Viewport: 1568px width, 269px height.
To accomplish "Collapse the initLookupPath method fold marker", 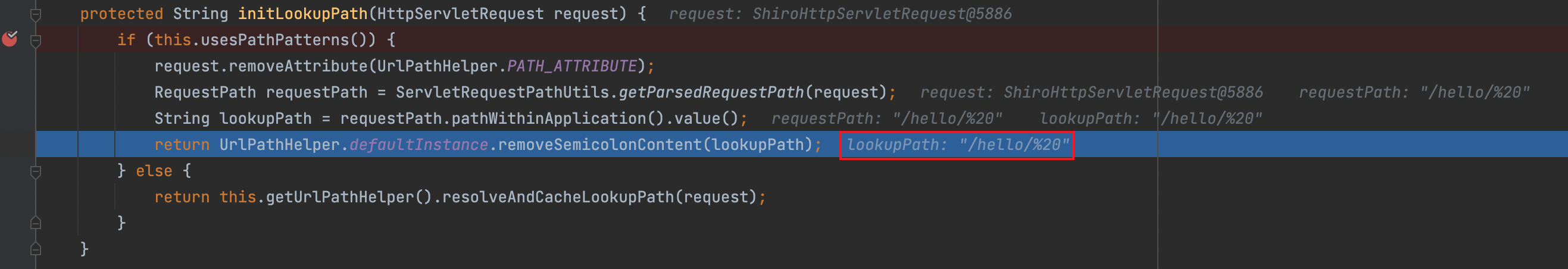I will 36,13.
